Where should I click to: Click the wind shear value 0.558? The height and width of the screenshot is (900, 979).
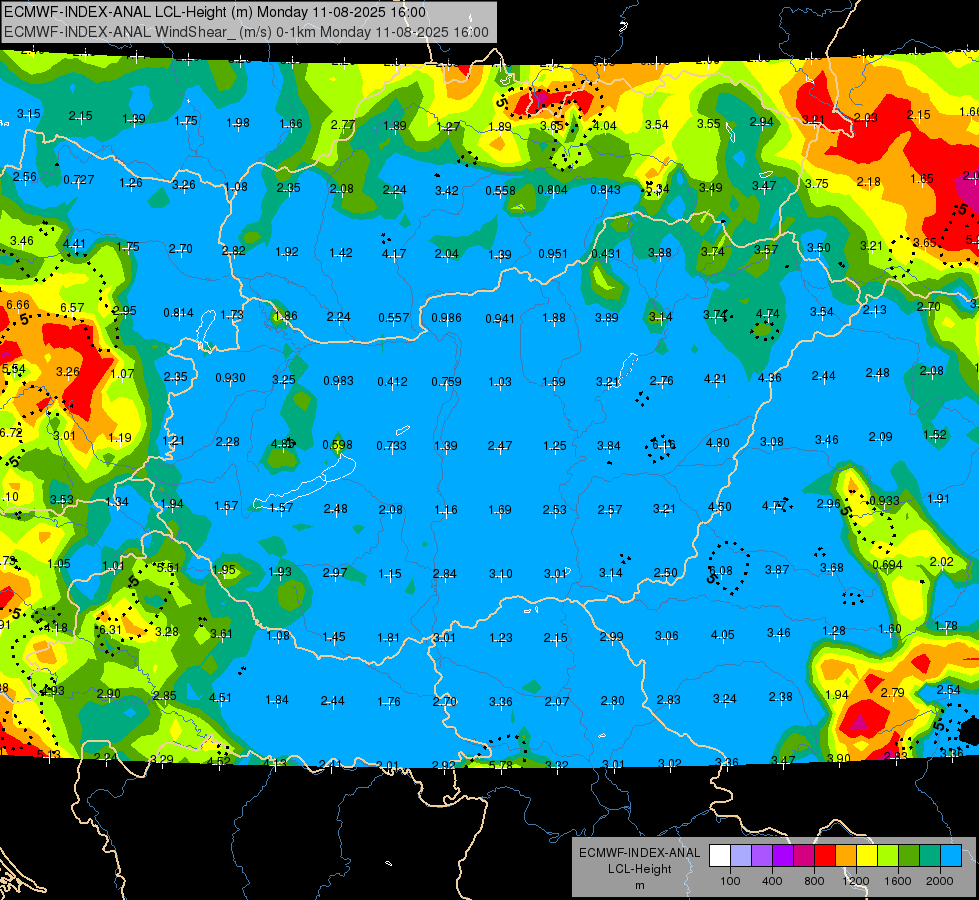coord(500,190)
